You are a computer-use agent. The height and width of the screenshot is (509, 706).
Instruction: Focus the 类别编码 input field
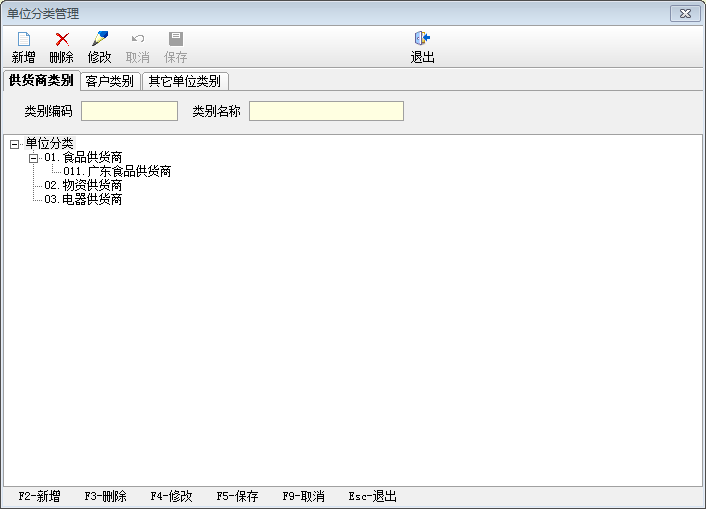[x=129, y=111]
